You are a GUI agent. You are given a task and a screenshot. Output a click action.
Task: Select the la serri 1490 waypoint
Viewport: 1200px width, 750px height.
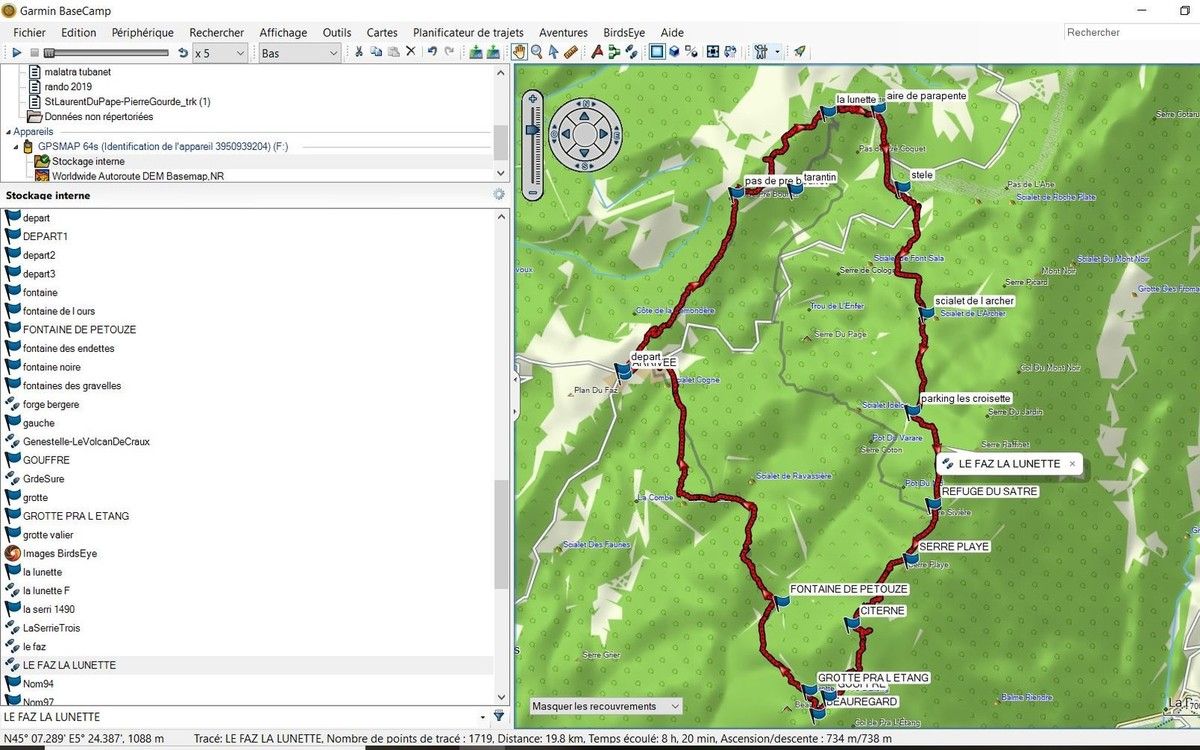[48, 609]
